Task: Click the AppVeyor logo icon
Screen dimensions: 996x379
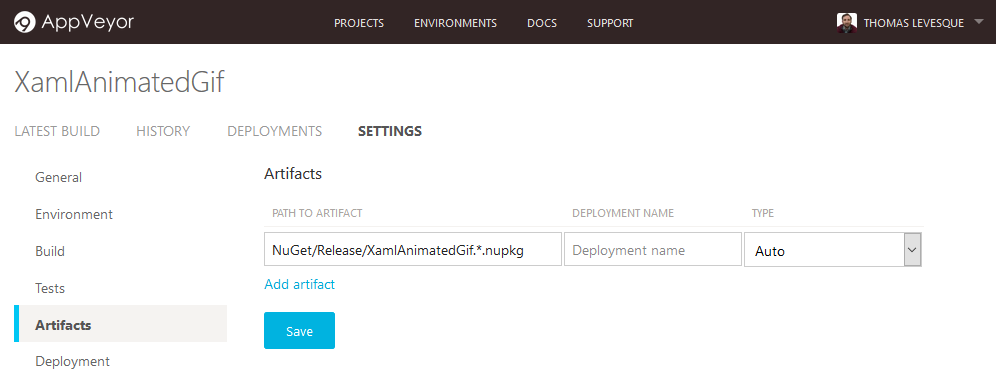Action: (x=25, y=23)
